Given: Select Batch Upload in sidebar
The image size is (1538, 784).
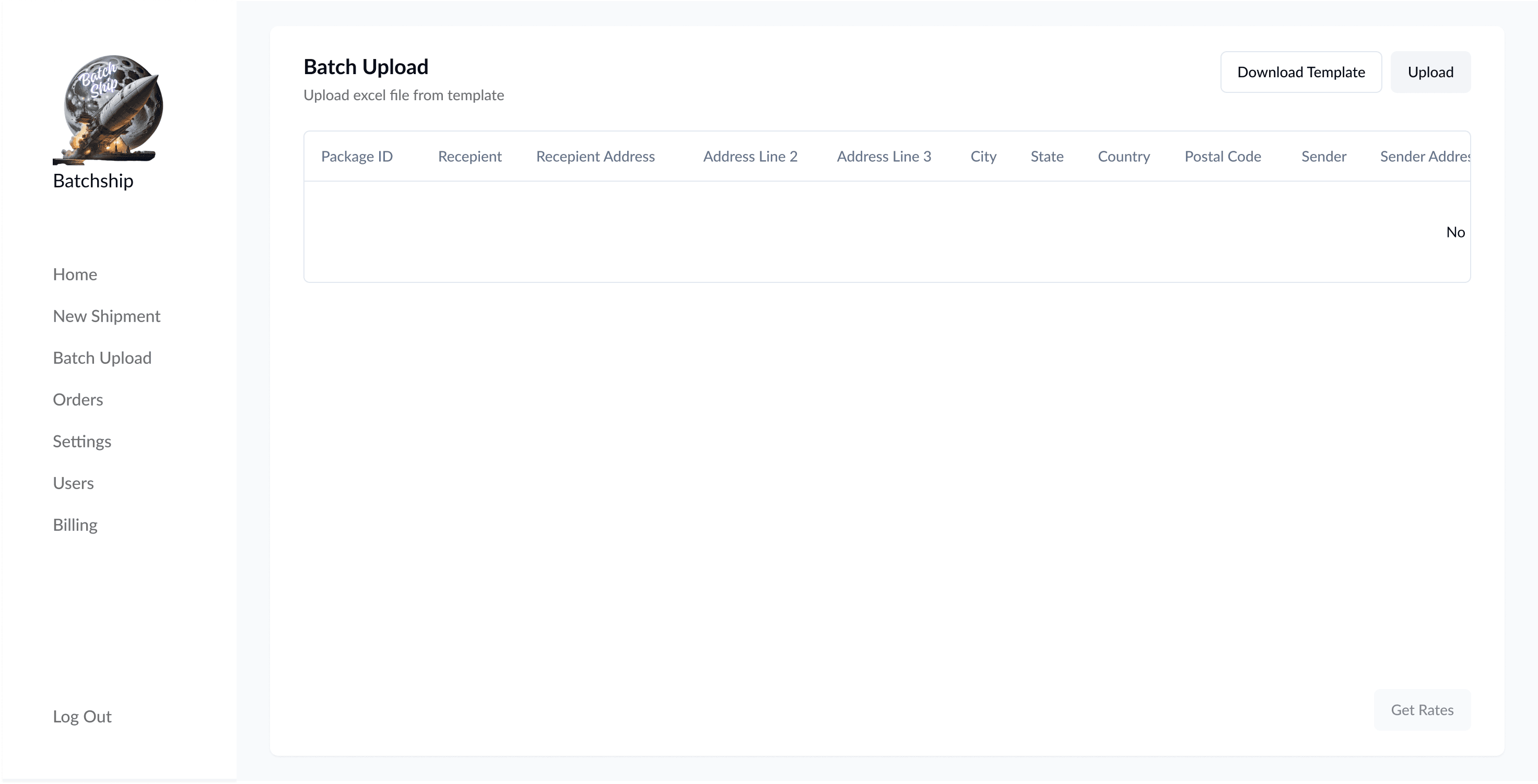Looking at the screenshot, I should pos(102,358).
